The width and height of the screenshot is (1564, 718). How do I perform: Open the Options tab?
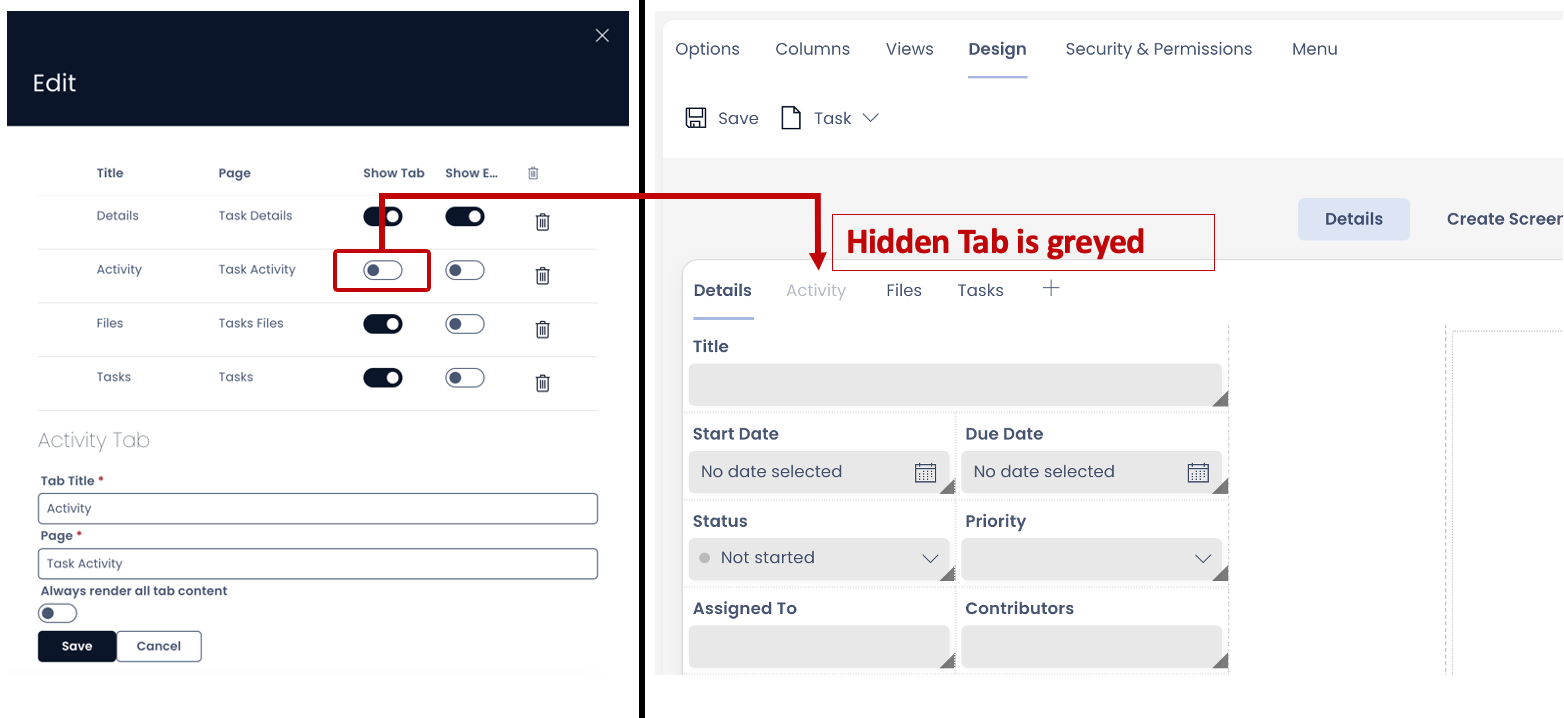click(x=707, y=49)
